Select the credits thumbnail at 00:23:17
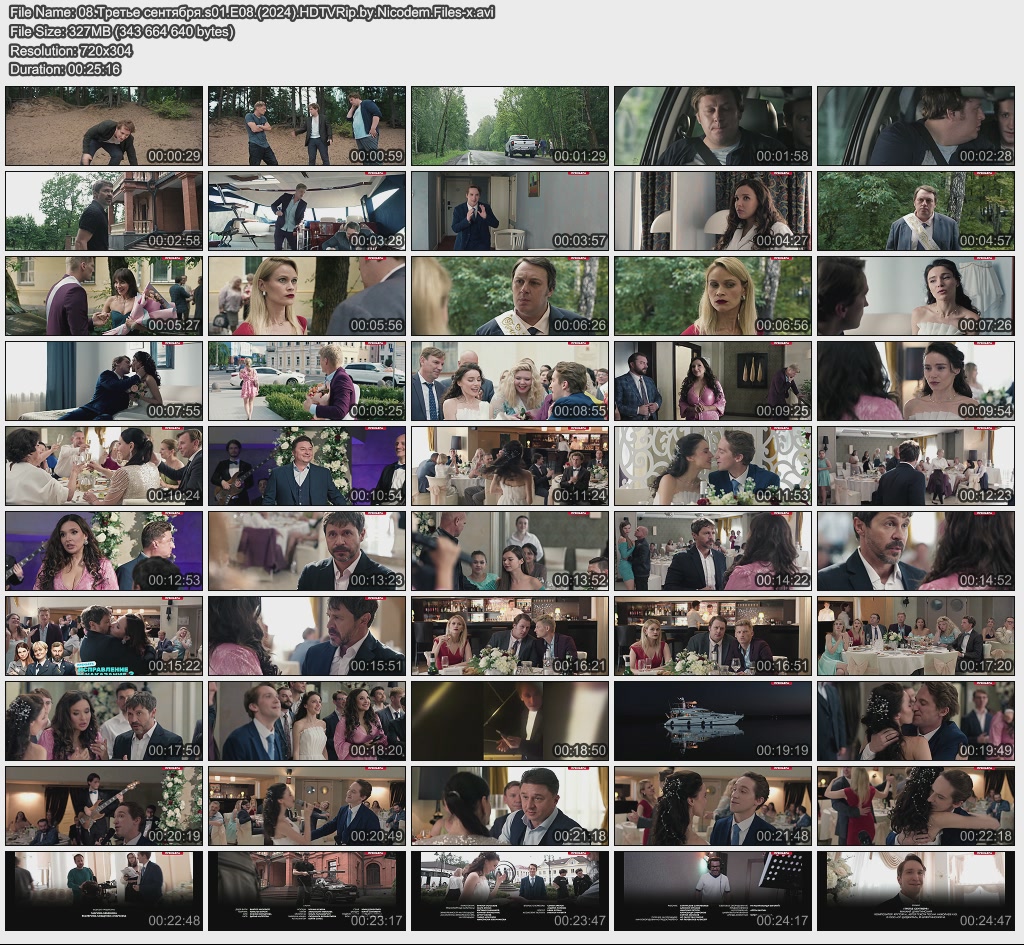Screen dimensions: 1024x945 pyautogui.click(x=307, y=891)
